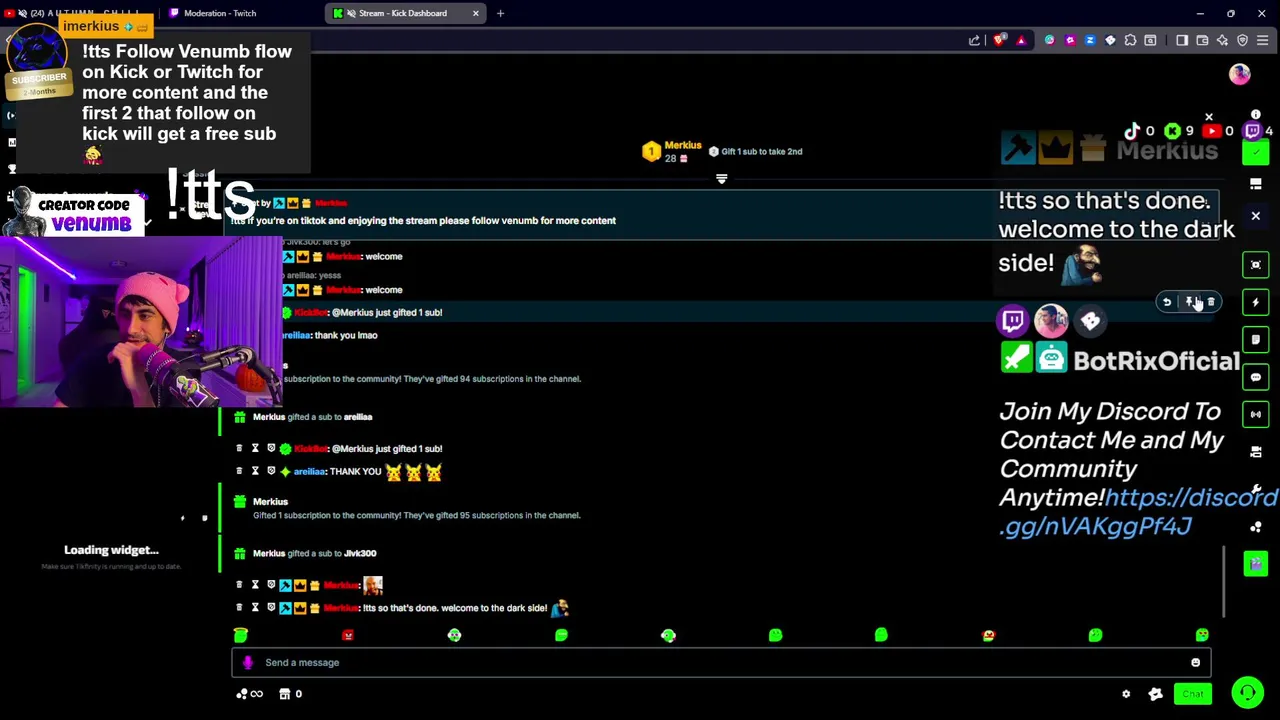The image size is (1280, 720).
Task: Collapse the leaderboard with the arrow under Merkius
Action: tap(721, 179)
